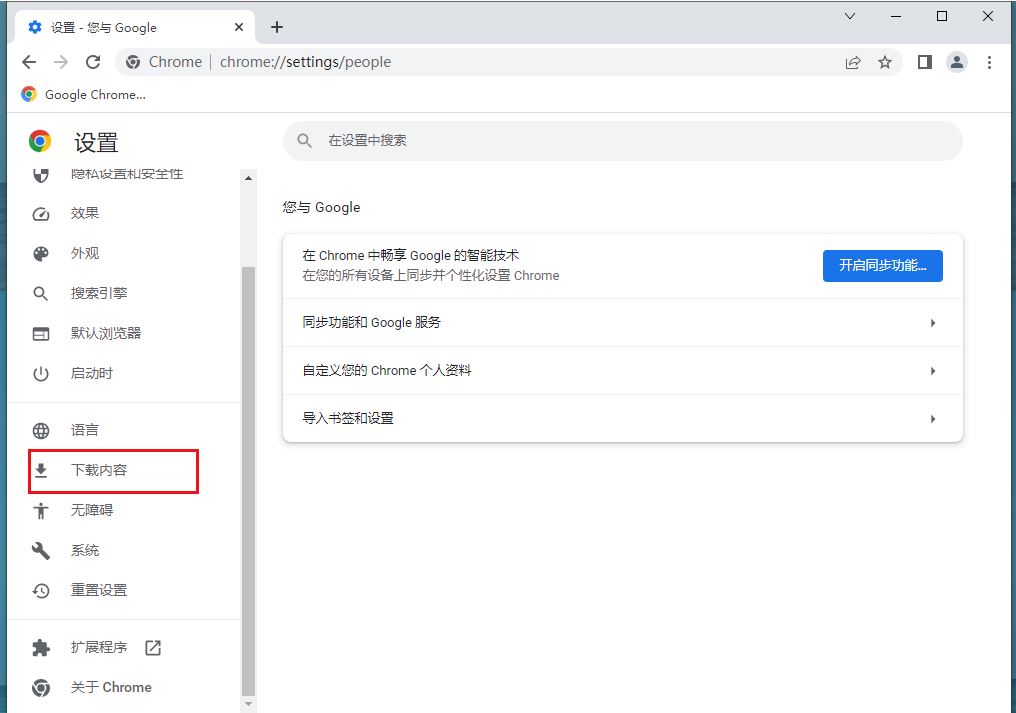
Task: Focus the 在设置中搜索 search field
Action: click(x=623, y=141)
